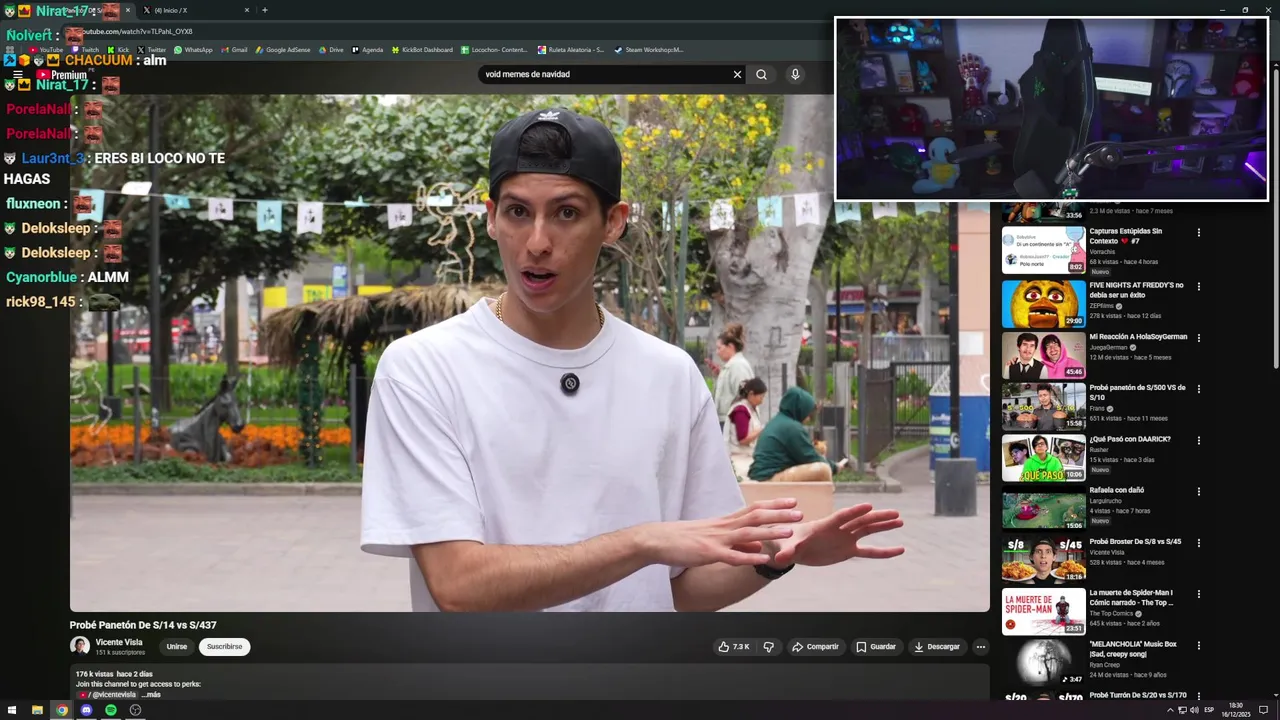Viewport: 1280px width, 720px height.
Task: Download video via the Descargar button
Action: coord(937,647)
